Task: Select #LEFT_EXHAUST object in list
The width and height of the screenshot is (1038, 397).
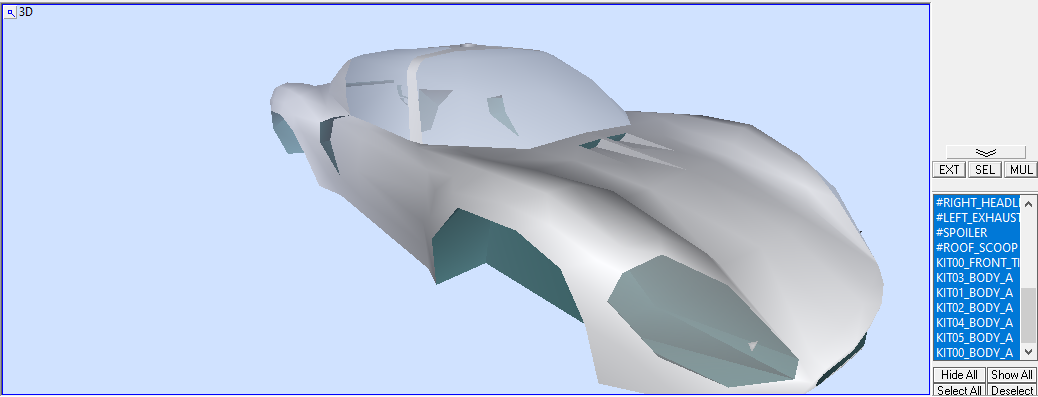Action: coord(976,218)
